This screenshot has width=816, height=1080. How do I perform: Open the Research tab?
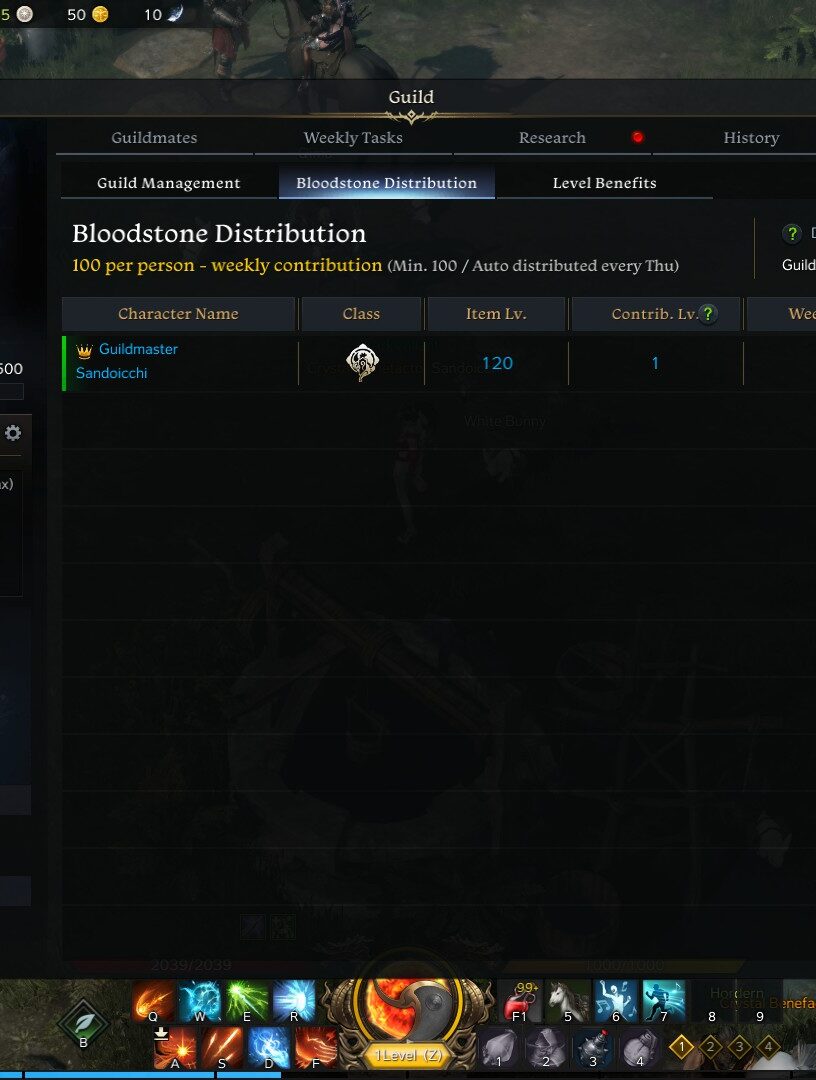[x=552, y=138]
